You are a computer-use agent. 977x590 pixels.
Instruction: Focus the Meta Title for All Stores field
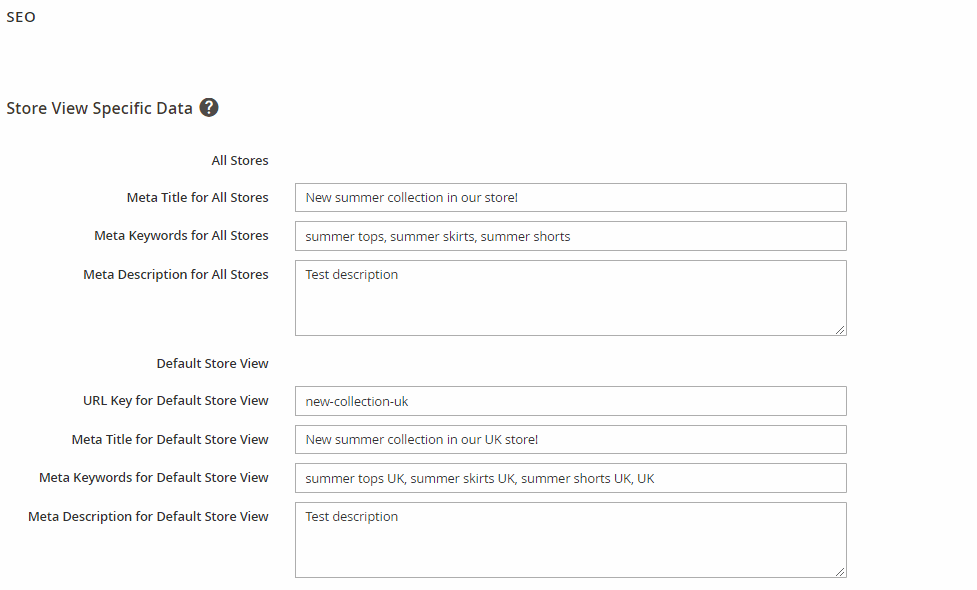coord(570,197)
